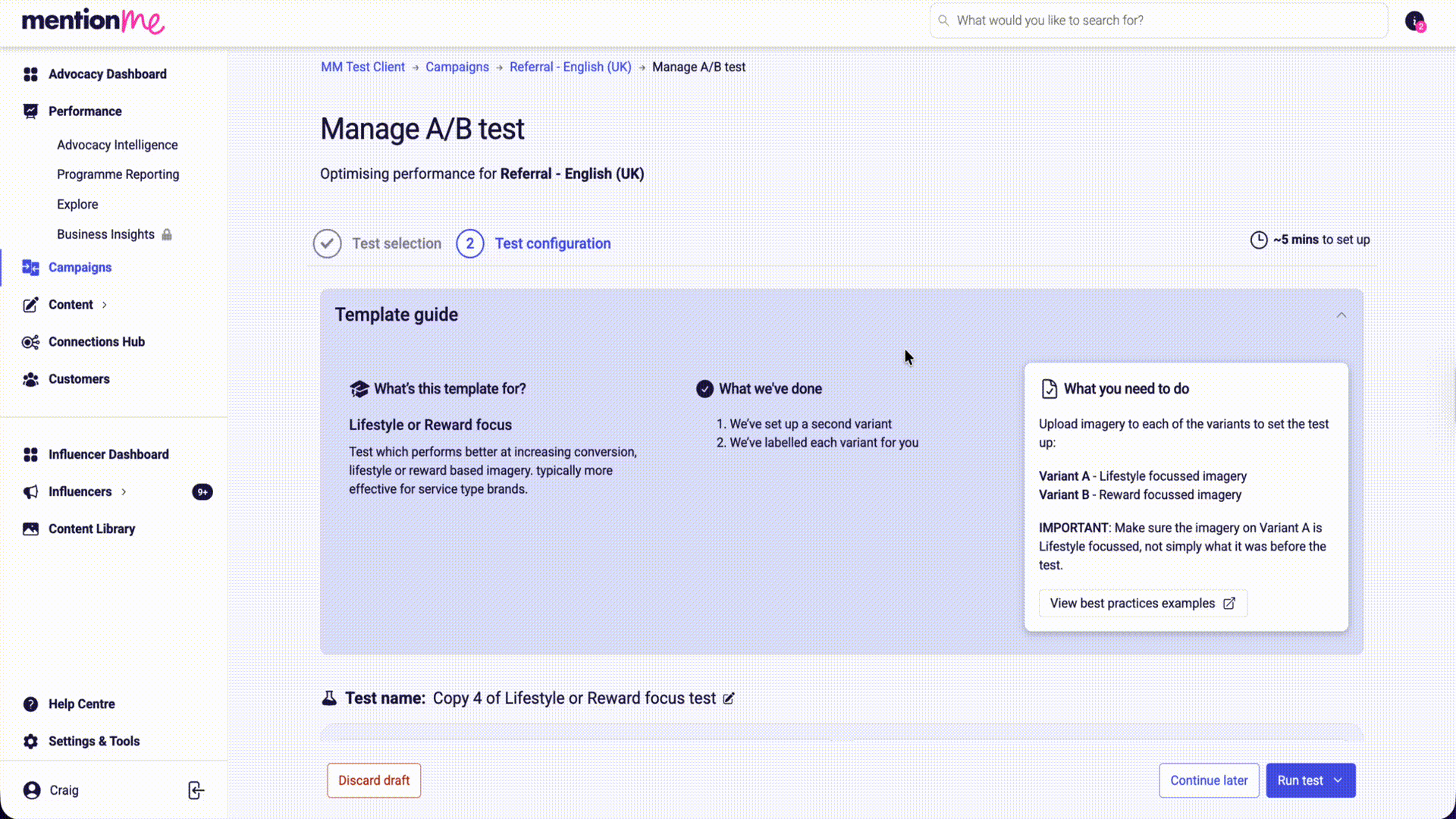Select the Performance section icon
The width and height of the screenshot is (1456, 819).
pos(30,111)
